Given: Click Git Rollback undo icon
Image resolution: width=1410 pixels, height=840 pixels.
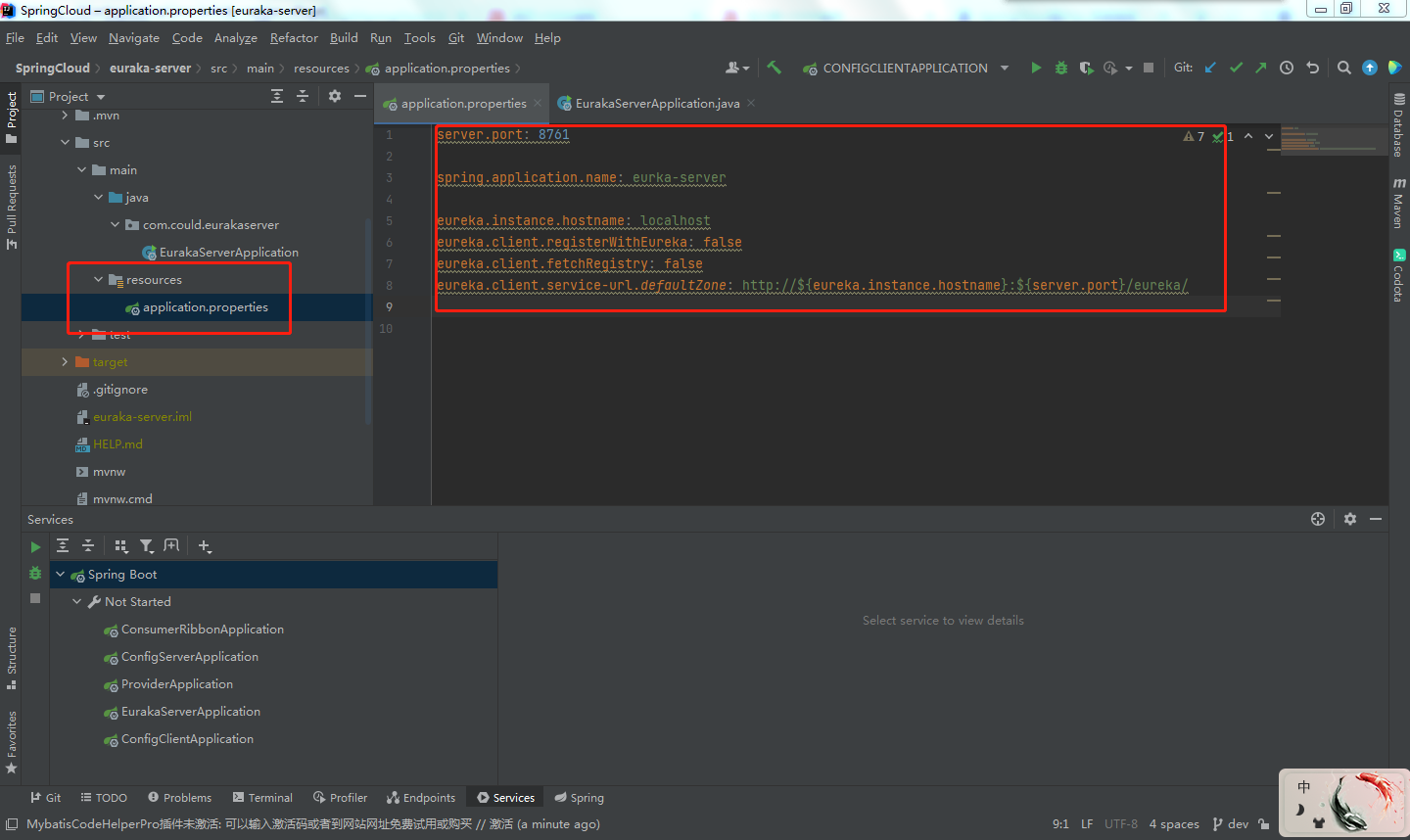Looking at the screenshot, I should [x=1313, y=68].
